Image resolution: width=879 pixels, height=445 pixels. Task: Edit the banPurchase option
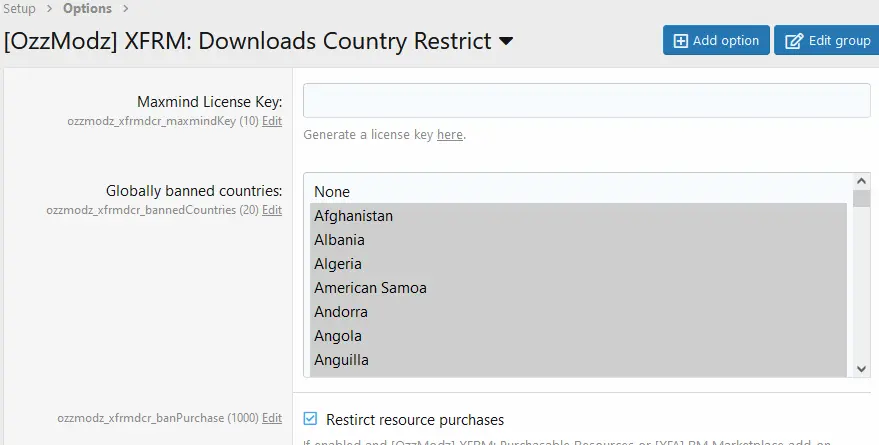coord(272,420)
